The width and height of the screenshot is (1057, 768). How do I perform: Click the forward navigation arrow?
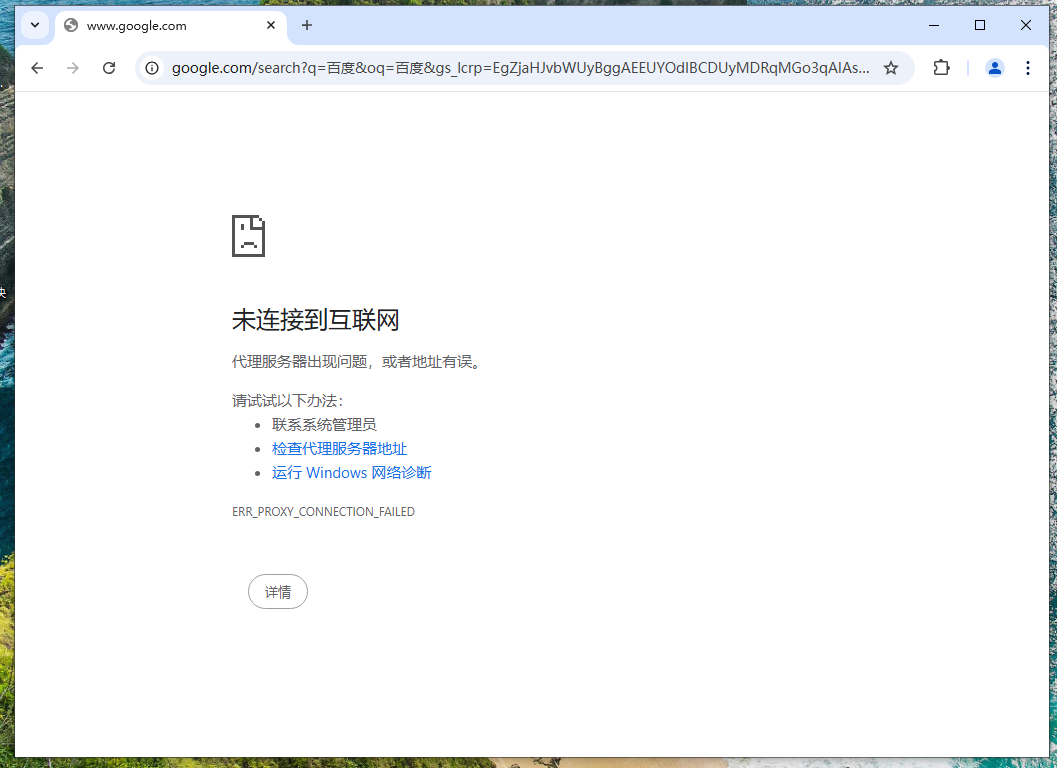point(73,68)
